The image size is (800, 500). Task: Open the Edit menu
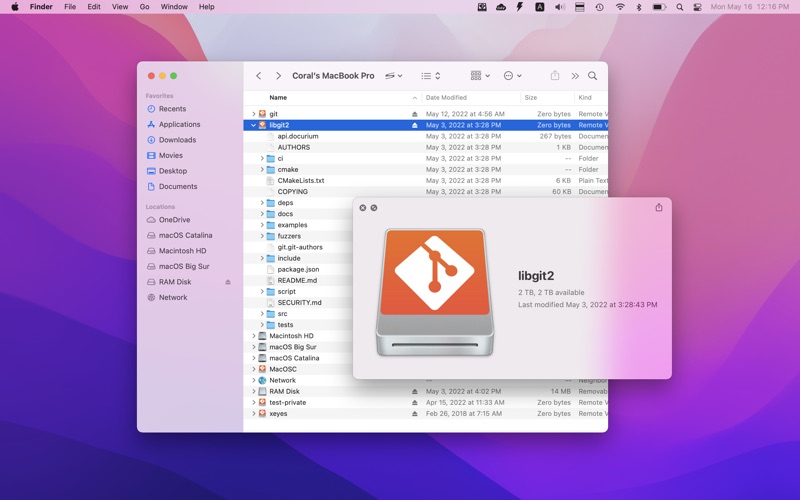(94, 7)
